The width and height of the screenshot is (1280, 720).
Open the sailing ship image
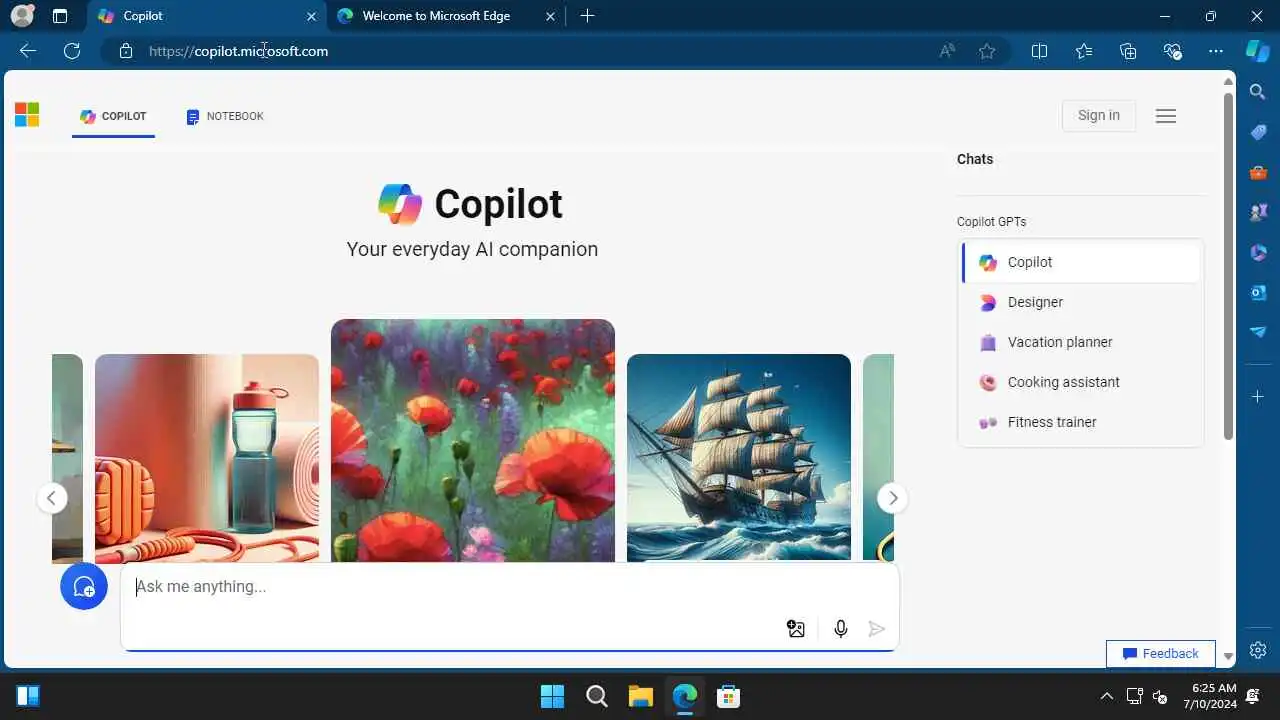(x=739, y=458)
